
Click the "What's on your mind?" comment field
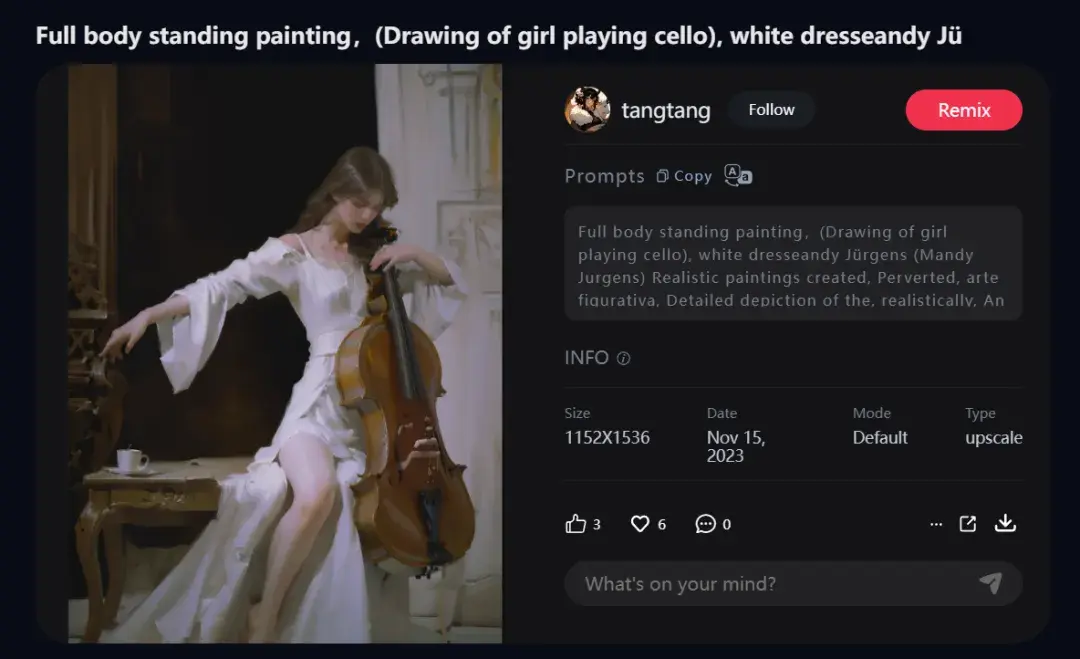[793, 584]
